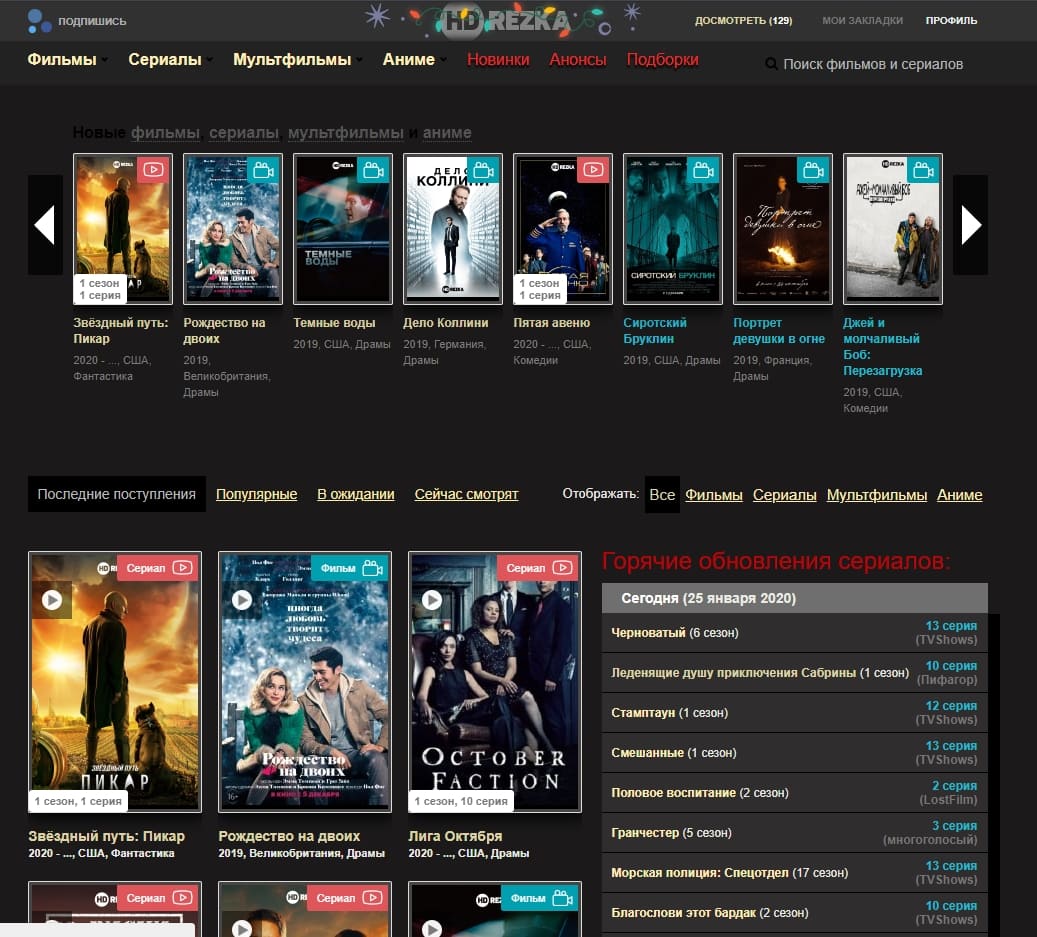Click social network icon beside Подпишись
The image size is (1037, 937).
coord(38,20)
